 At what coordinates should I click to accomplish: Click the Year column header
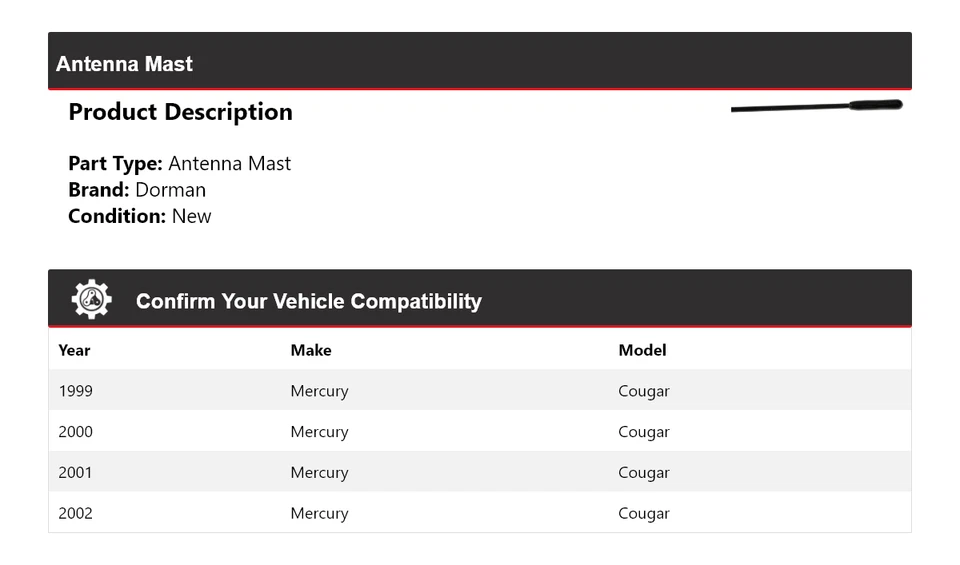(74, 350)
